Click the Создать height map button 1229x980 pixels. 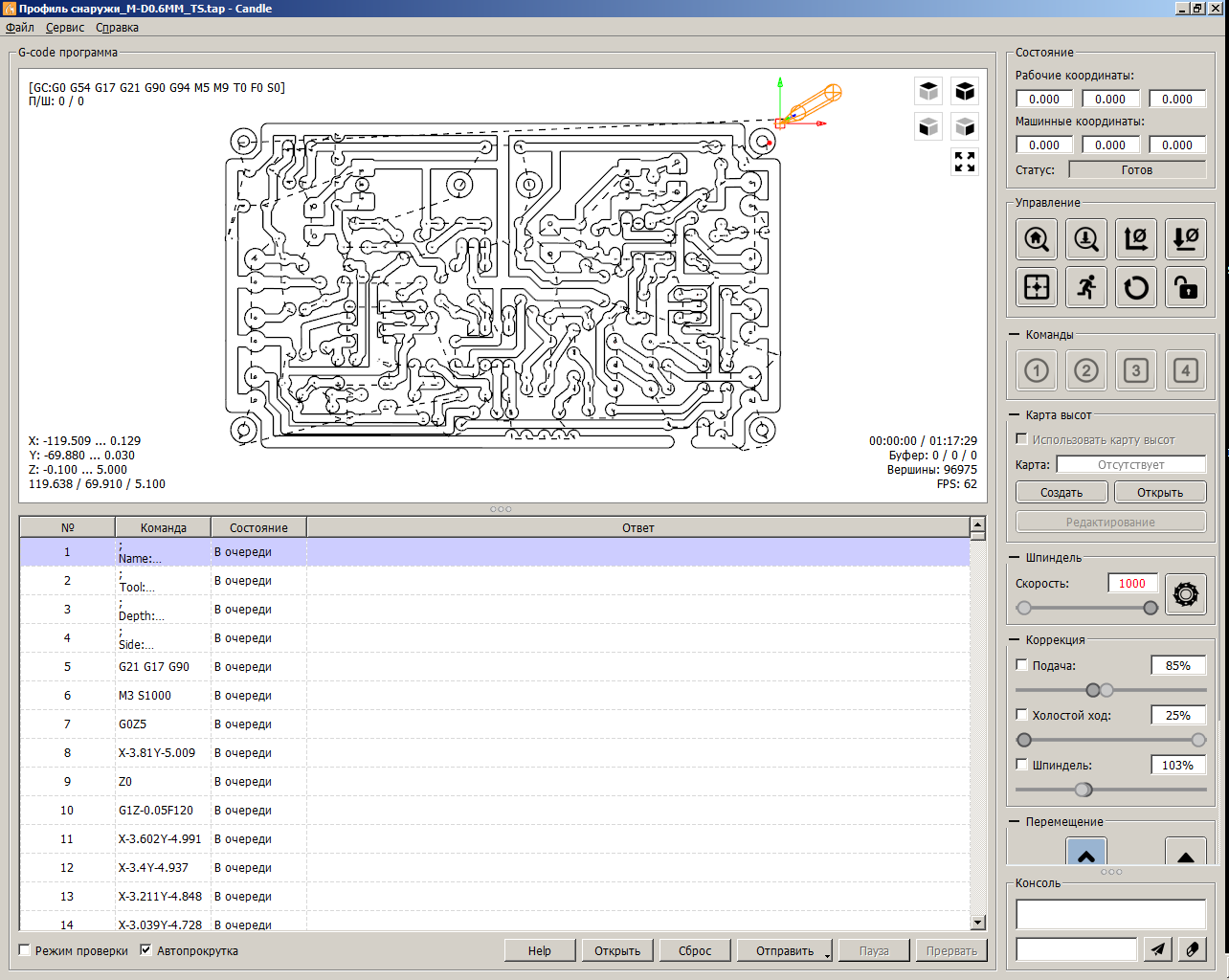point(1061,492)
